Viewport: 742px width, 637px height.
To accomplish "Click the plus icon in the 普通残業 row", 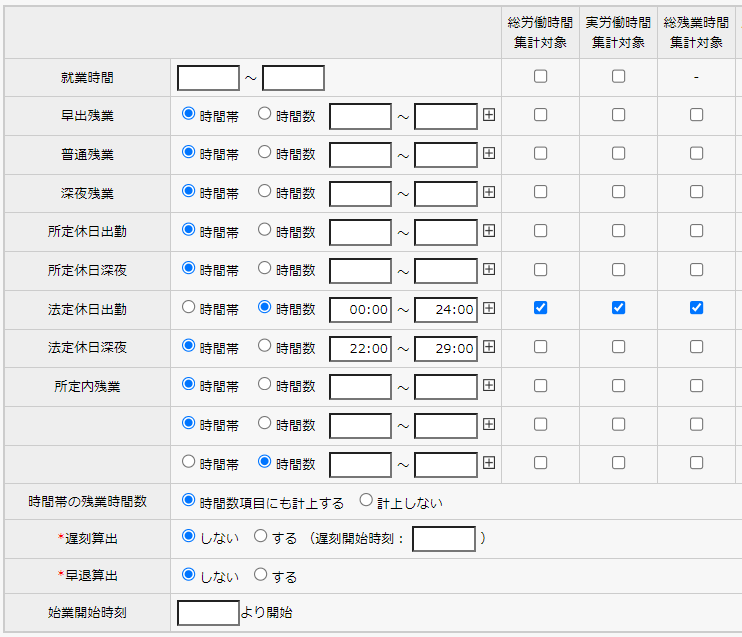I will click(x=489, y=154).
